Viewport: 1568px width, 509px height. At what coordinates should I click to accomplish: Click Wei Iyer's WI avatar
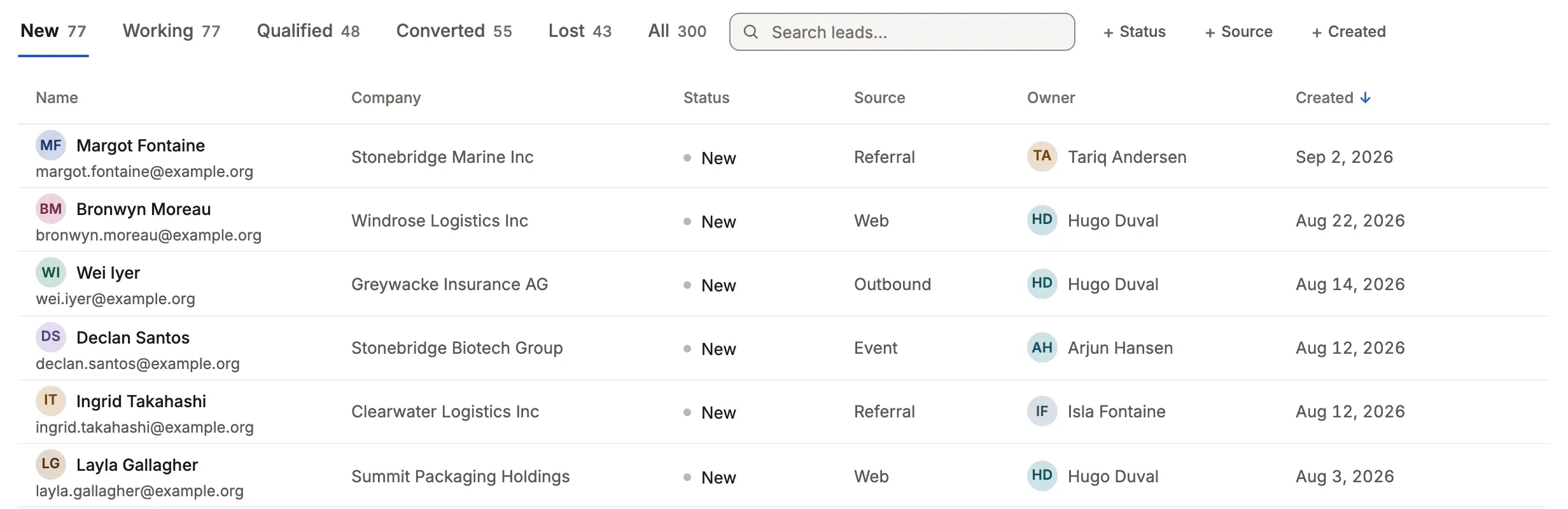point(51,272)
